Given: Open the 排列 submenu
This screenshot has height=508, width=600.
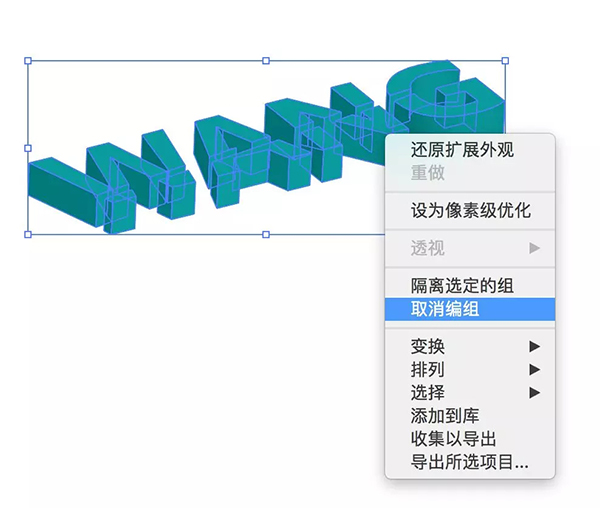Looking at the screenshot, I should (x=470, y=370).
